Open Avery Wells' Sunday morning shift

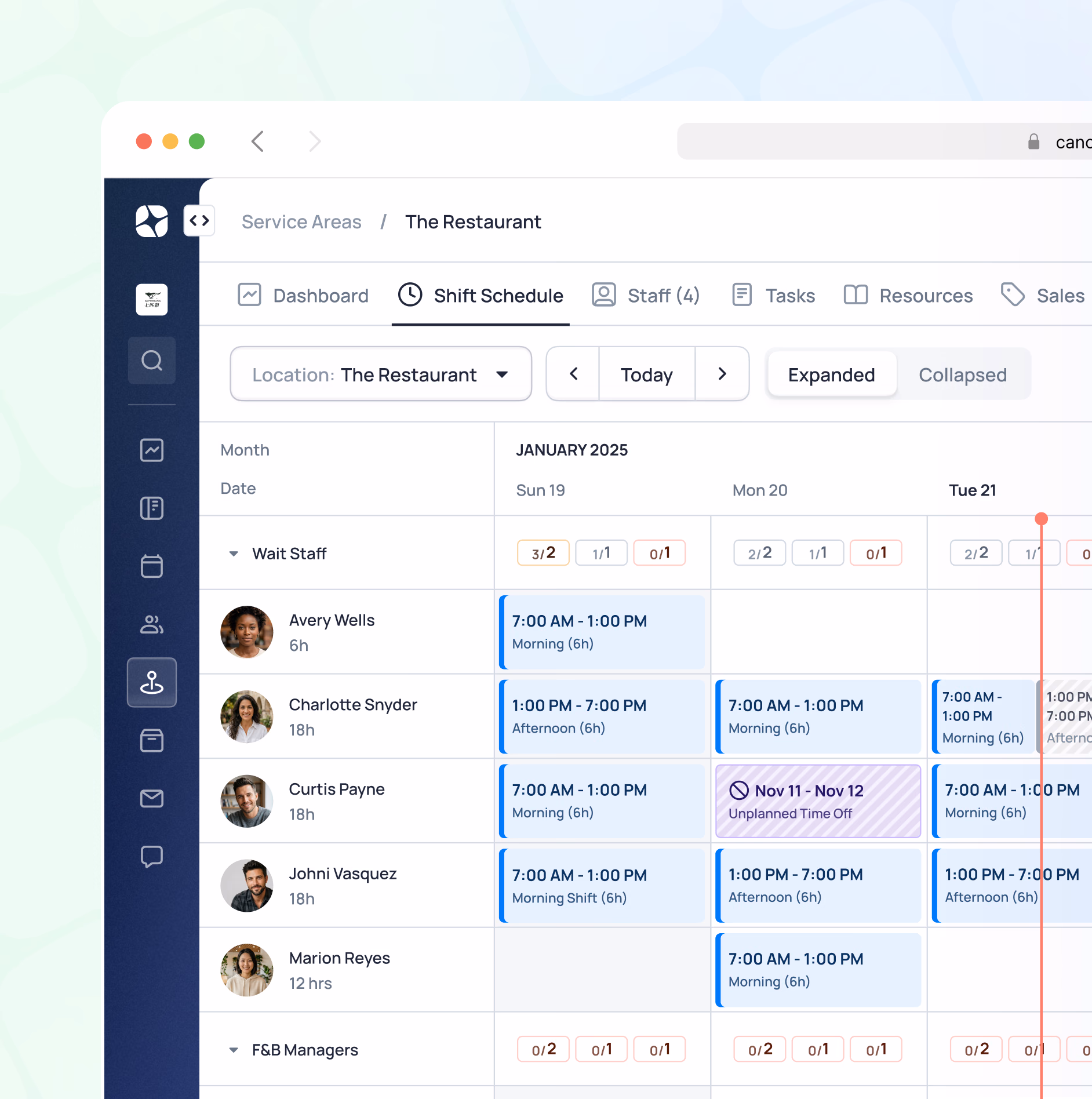[x=602, y=632]
